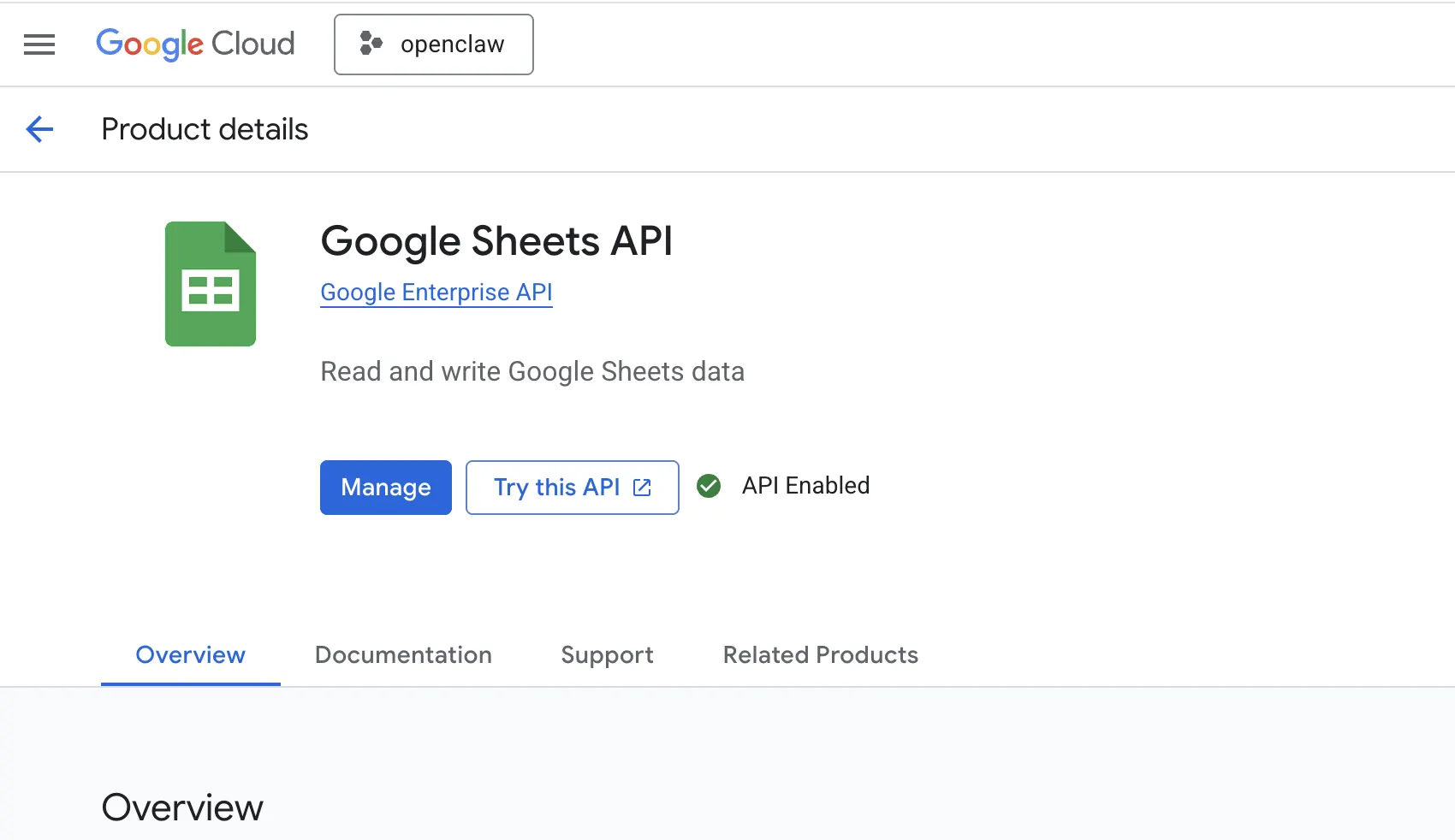Click the Read and write Google Sheets data description

pyautogui.click(x=532, y=372)
